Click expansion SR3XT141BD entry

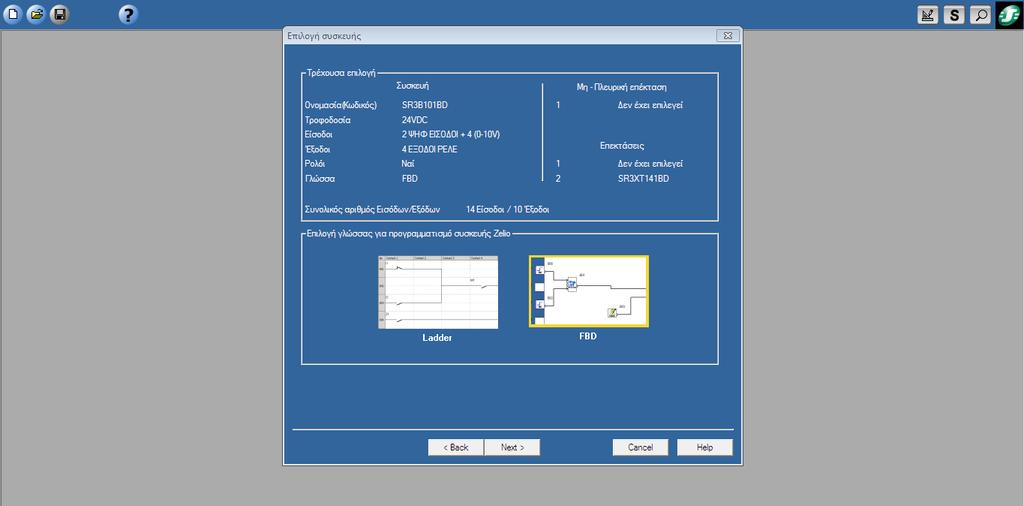643,178
